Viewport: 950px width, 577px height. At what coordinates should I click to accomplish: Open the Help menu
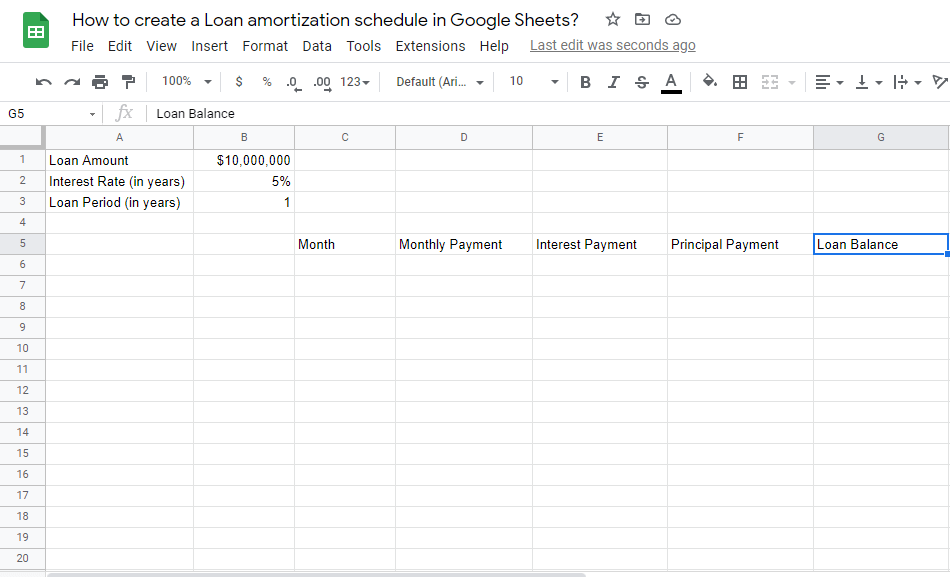(x=494, y=46)
